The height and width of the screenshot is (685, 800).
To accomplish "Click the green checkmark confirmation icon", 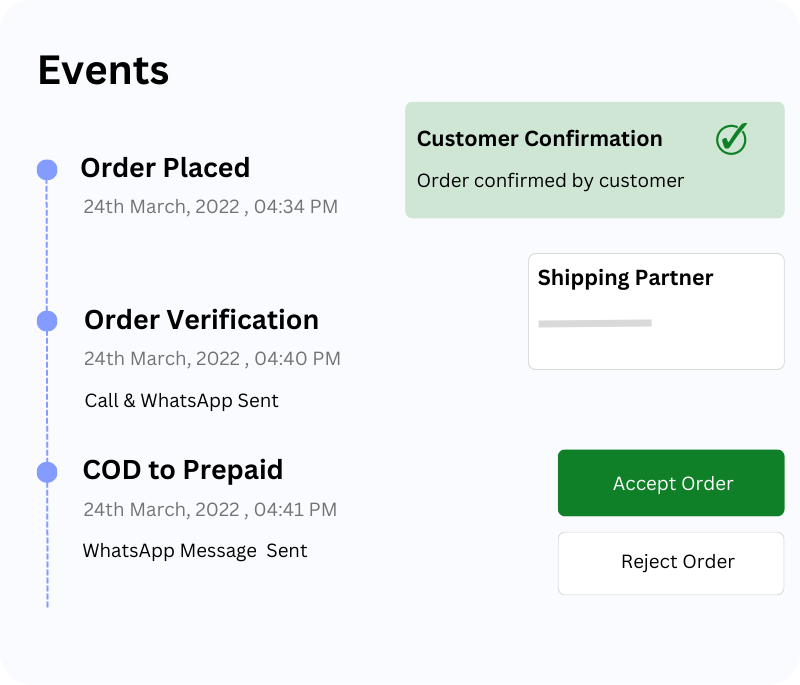I will (x=732, y=139).
